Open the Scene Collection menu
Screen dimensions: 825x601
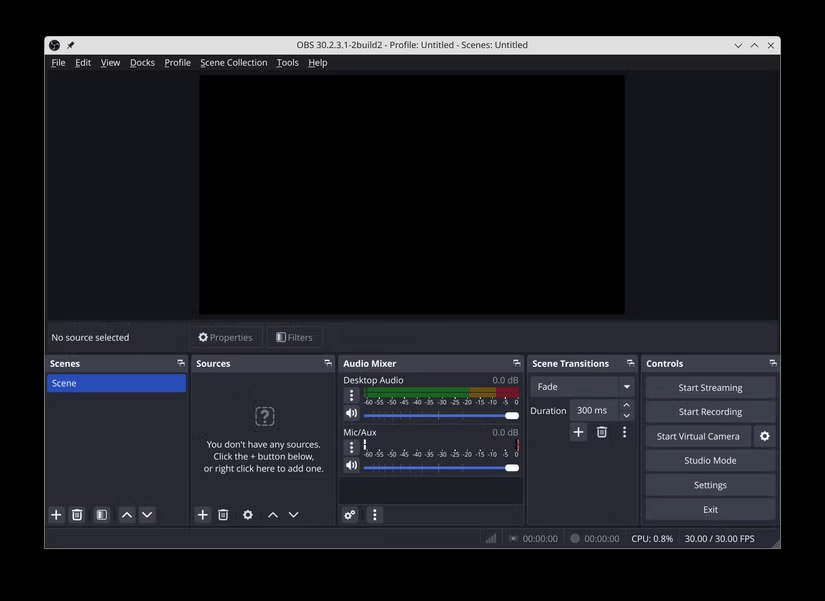(x=233, y=62)
